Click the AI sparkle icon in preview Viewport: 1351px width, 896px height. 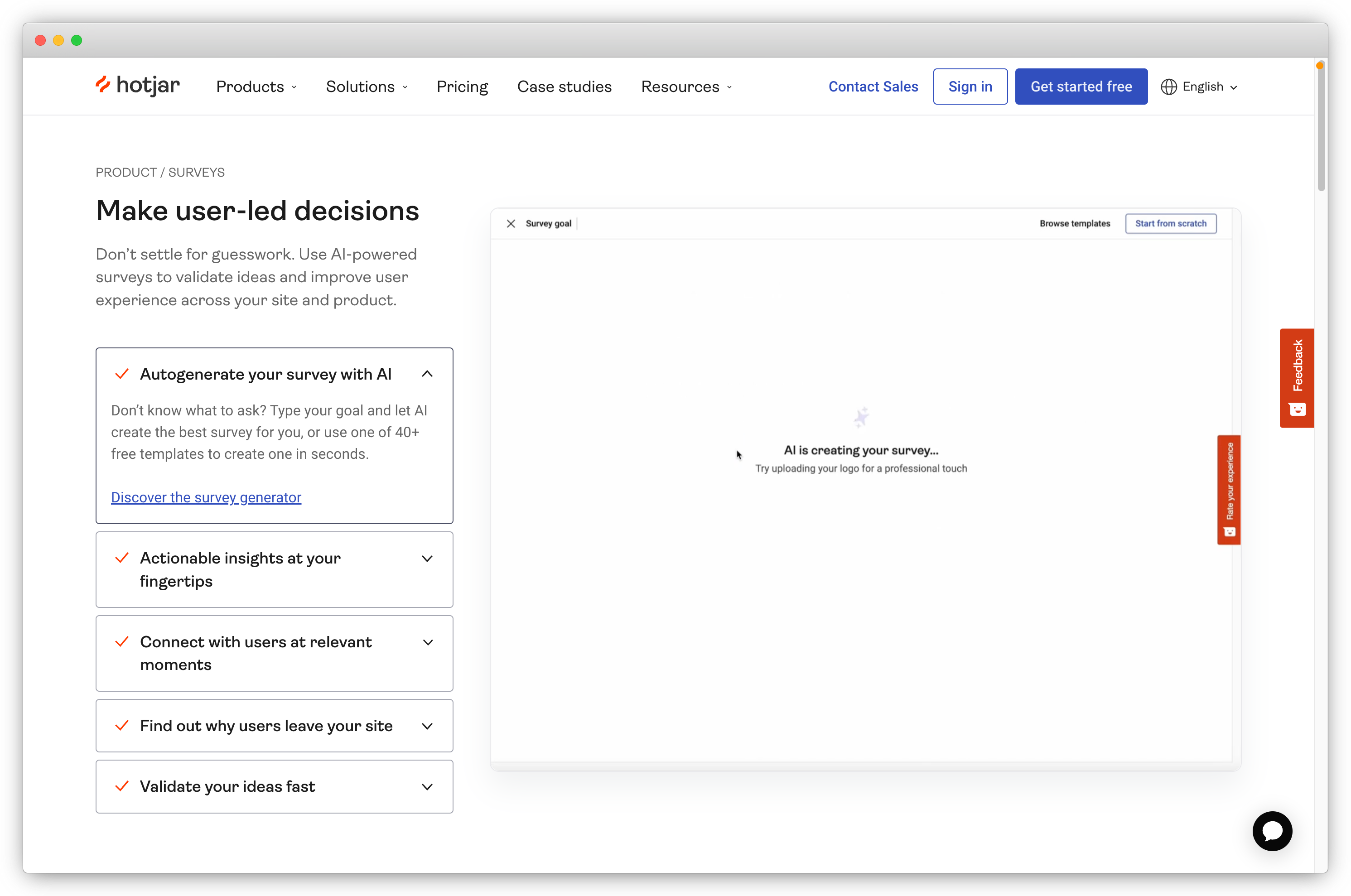pos(861,417)
